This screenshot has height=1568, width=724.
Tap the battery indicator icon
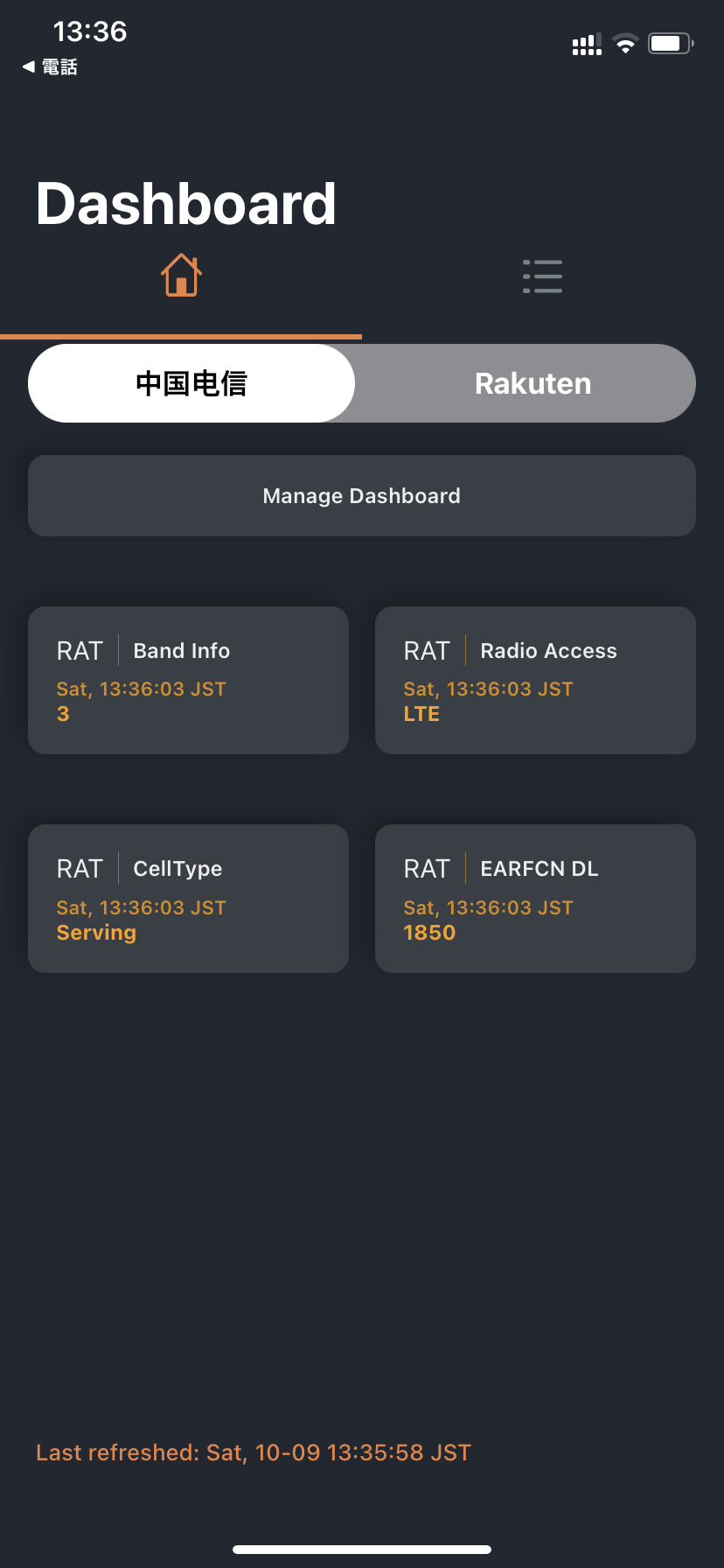tap(671, 44)
